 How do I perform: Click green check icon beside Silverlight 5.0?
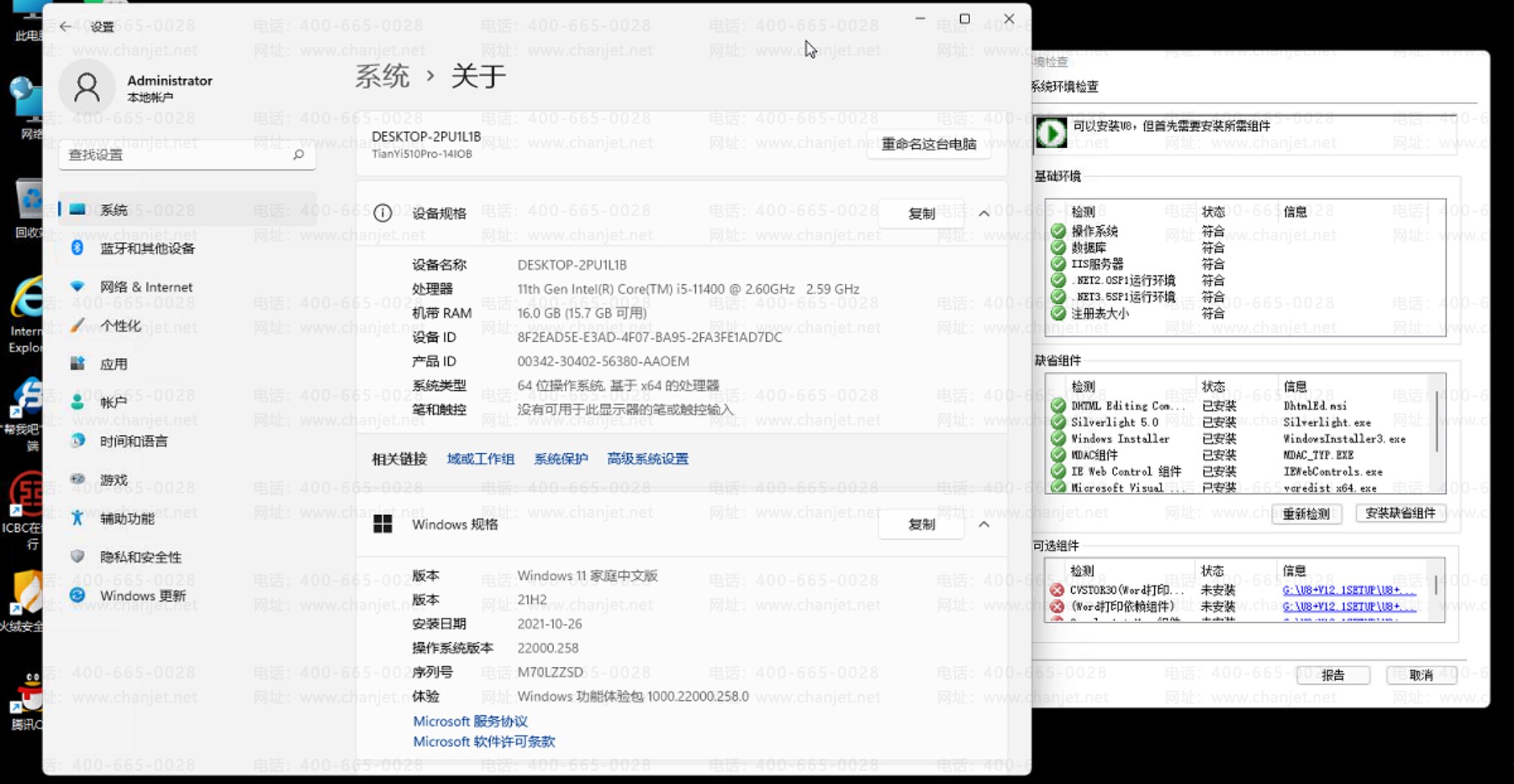click(1058, 422)
